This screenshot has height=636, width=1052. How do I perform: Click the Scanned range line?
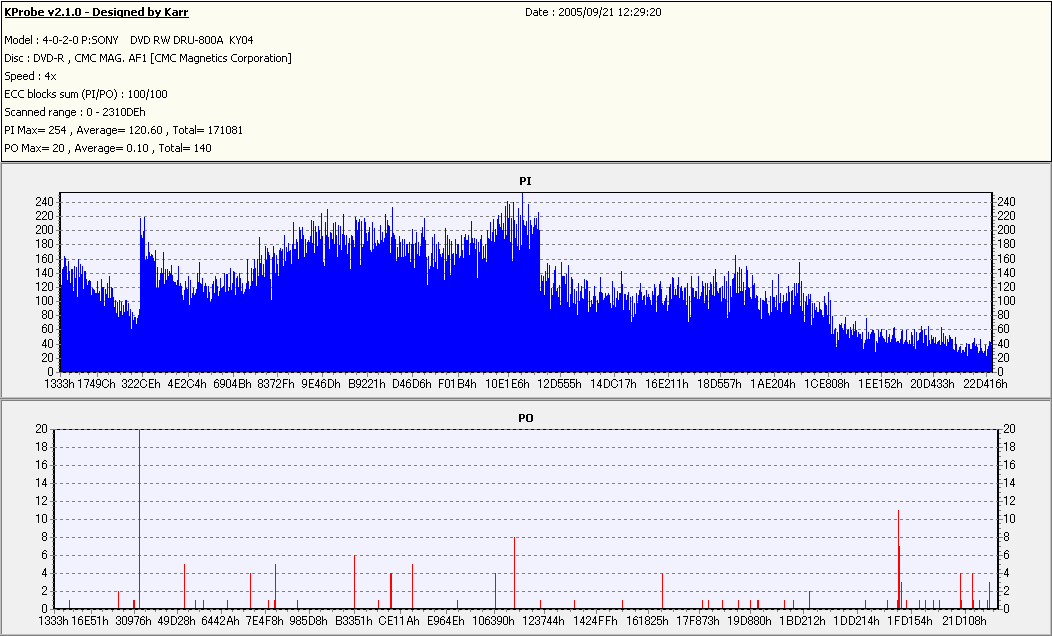[74, 112]
